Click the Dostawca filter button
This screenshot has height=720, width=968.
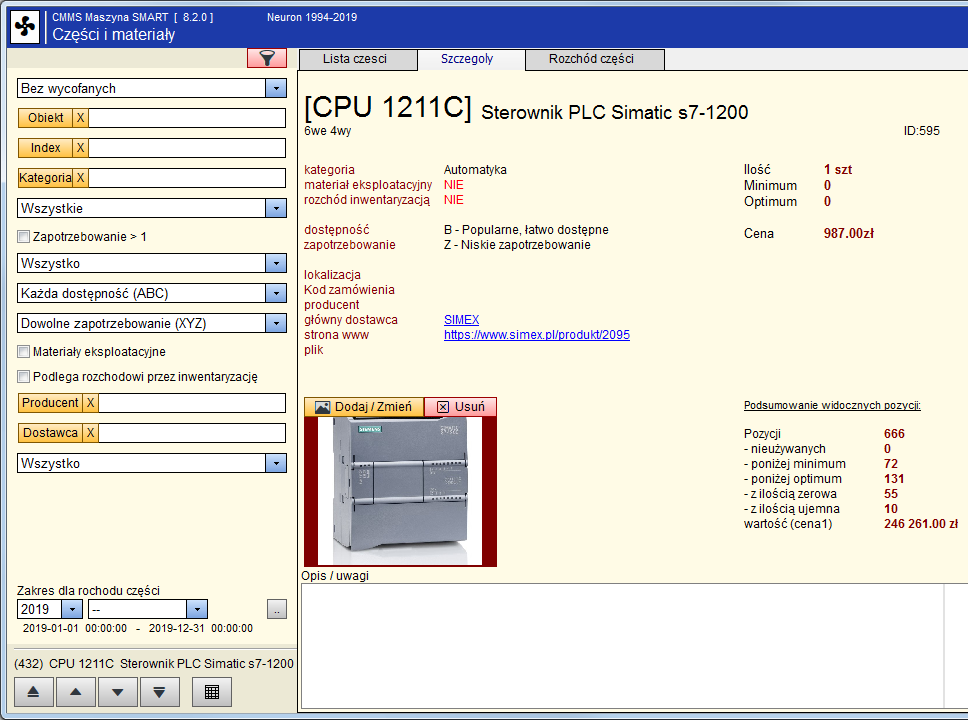click(x=50, y=433)
